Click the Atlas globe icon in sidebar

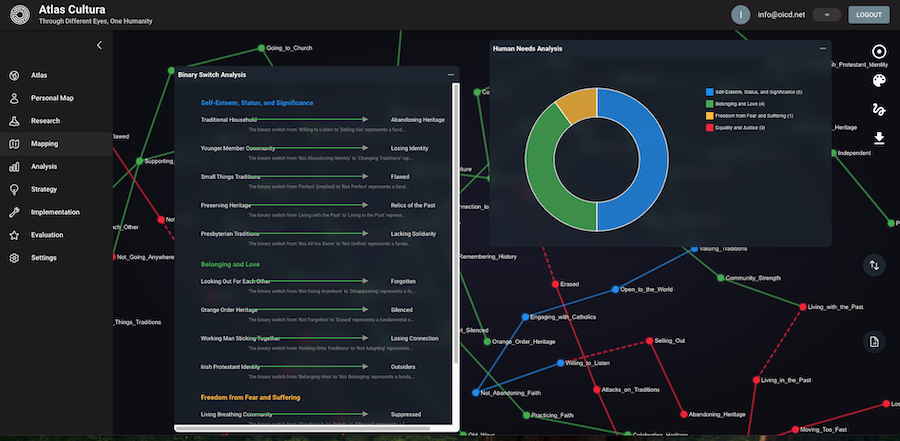tap(14, 75)
